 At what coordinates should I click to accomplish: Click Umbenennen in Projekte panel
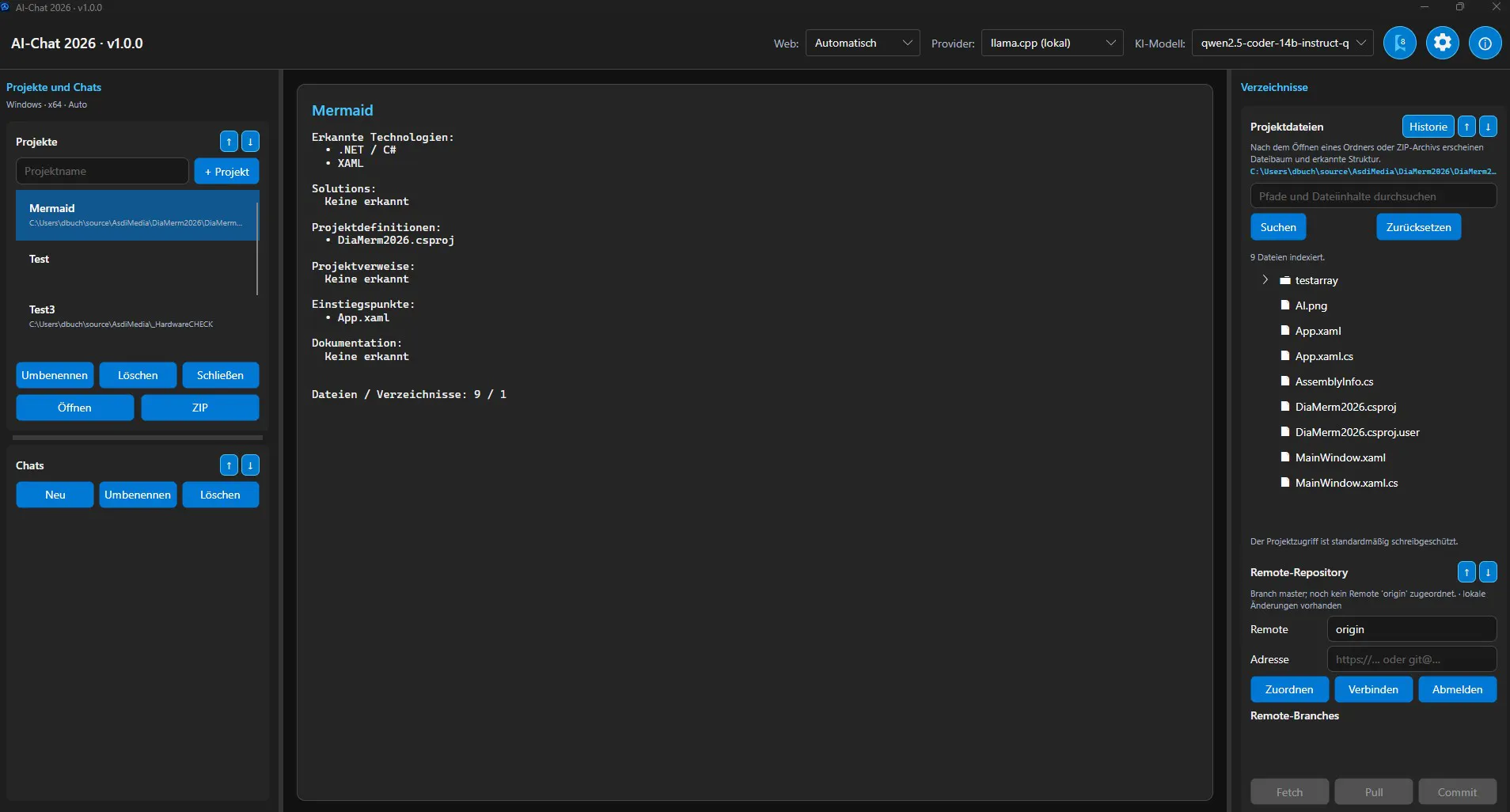pyautogui.click(x=55, y=375)
